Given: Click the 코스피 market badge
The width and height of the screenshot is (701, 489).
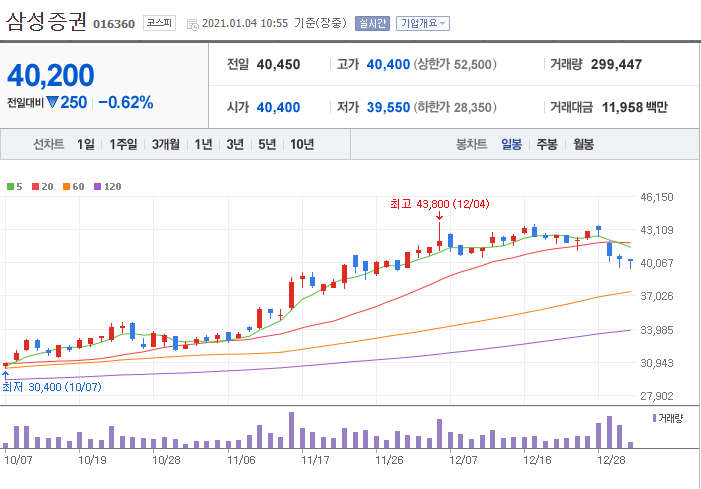Looking at the screenshot, I should click(x=159, y=23).
